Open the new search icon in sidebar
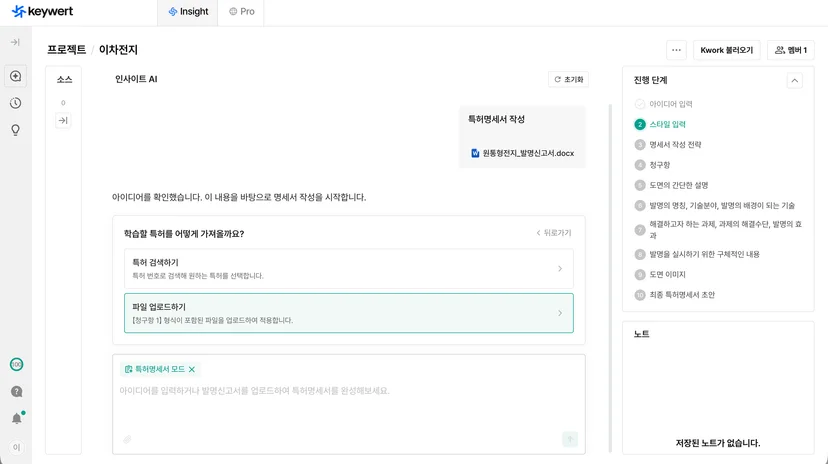 coord(15,76)
